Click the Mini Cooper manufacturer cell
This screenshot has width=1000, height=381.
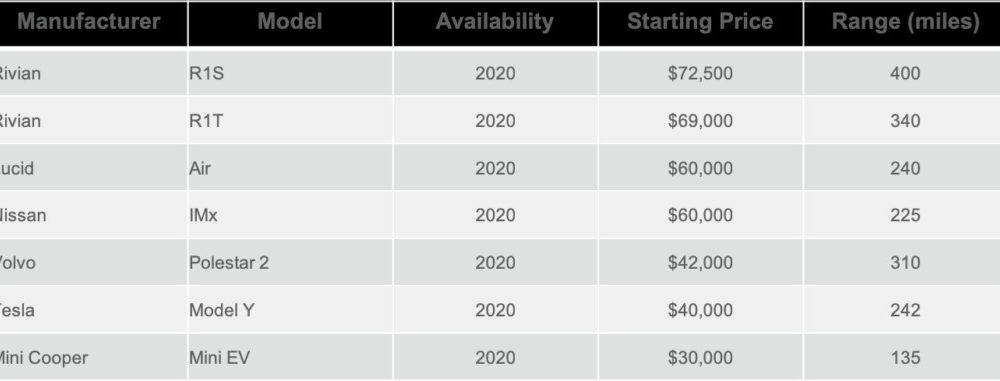pos(93,357)
